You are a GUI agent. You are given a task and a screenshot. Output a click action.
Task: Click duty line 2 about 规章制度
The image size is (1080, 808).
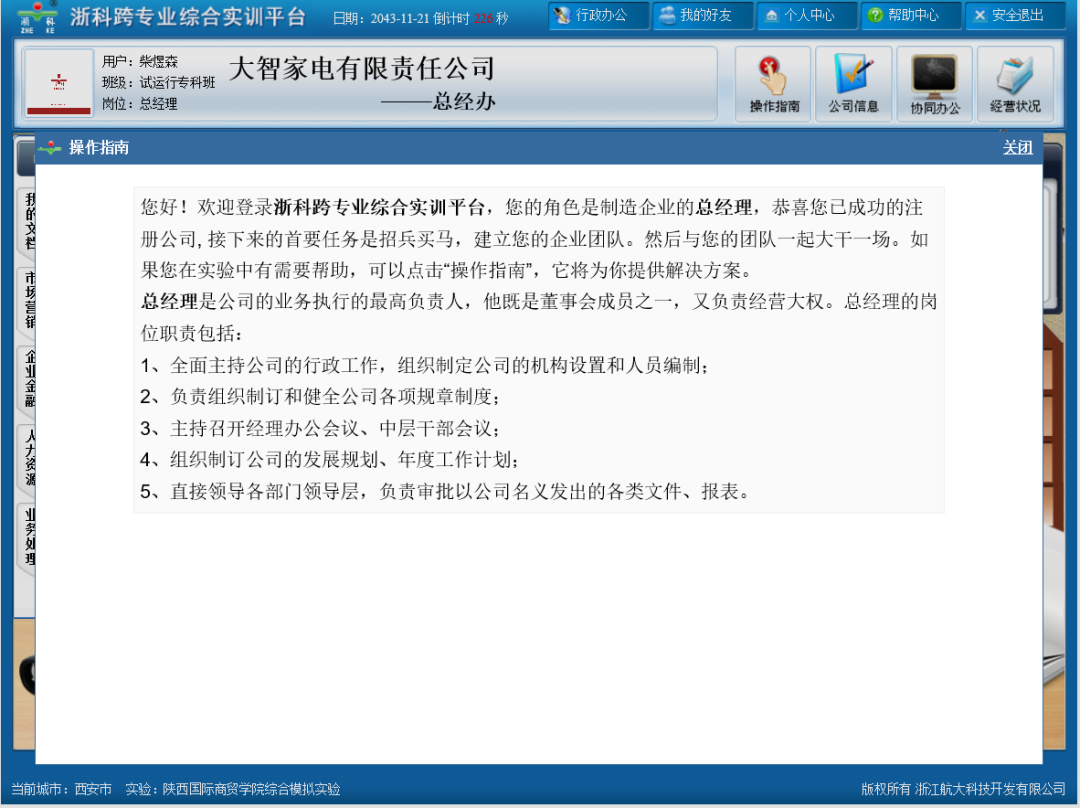coord(320,397)
